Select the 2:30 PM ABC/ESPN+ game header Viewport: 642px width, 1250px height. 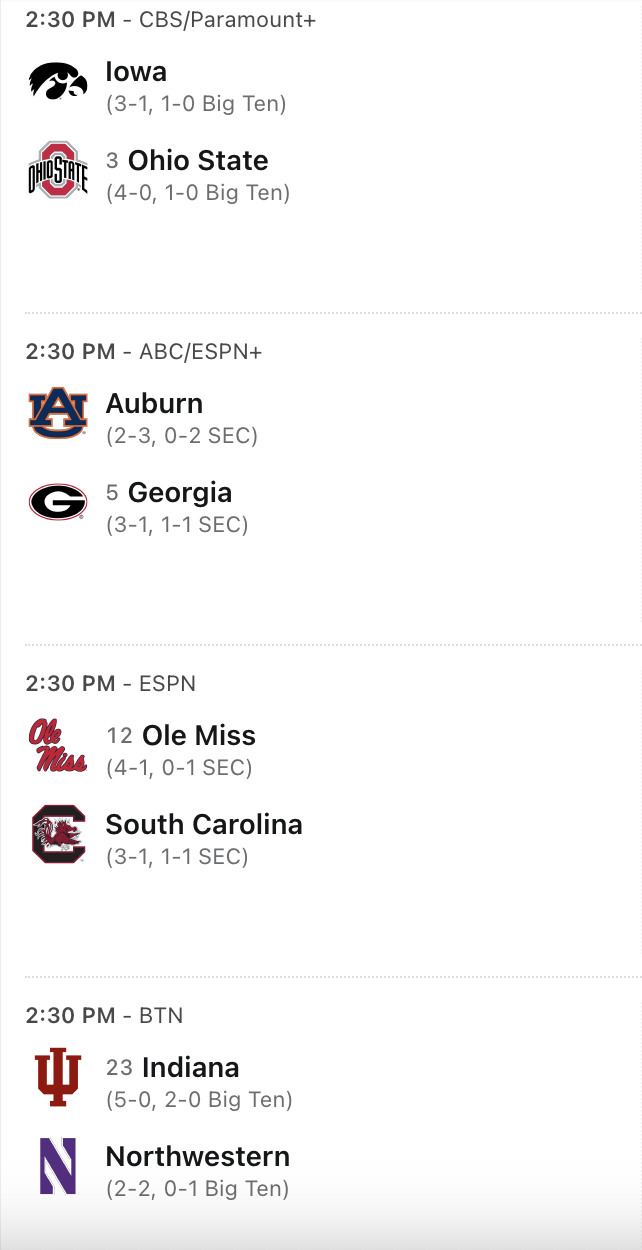[x=144, y=351]
